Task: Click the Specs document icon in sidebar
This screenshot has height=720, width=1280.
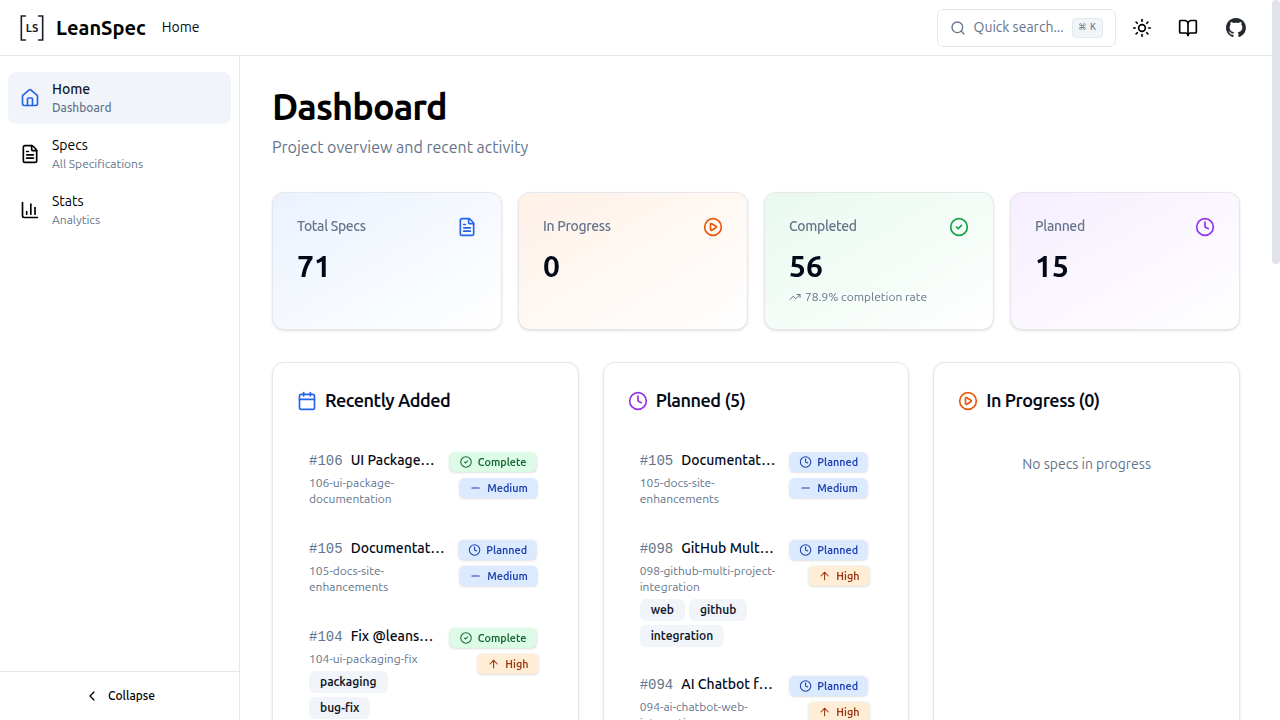Action: coord(29,153)
